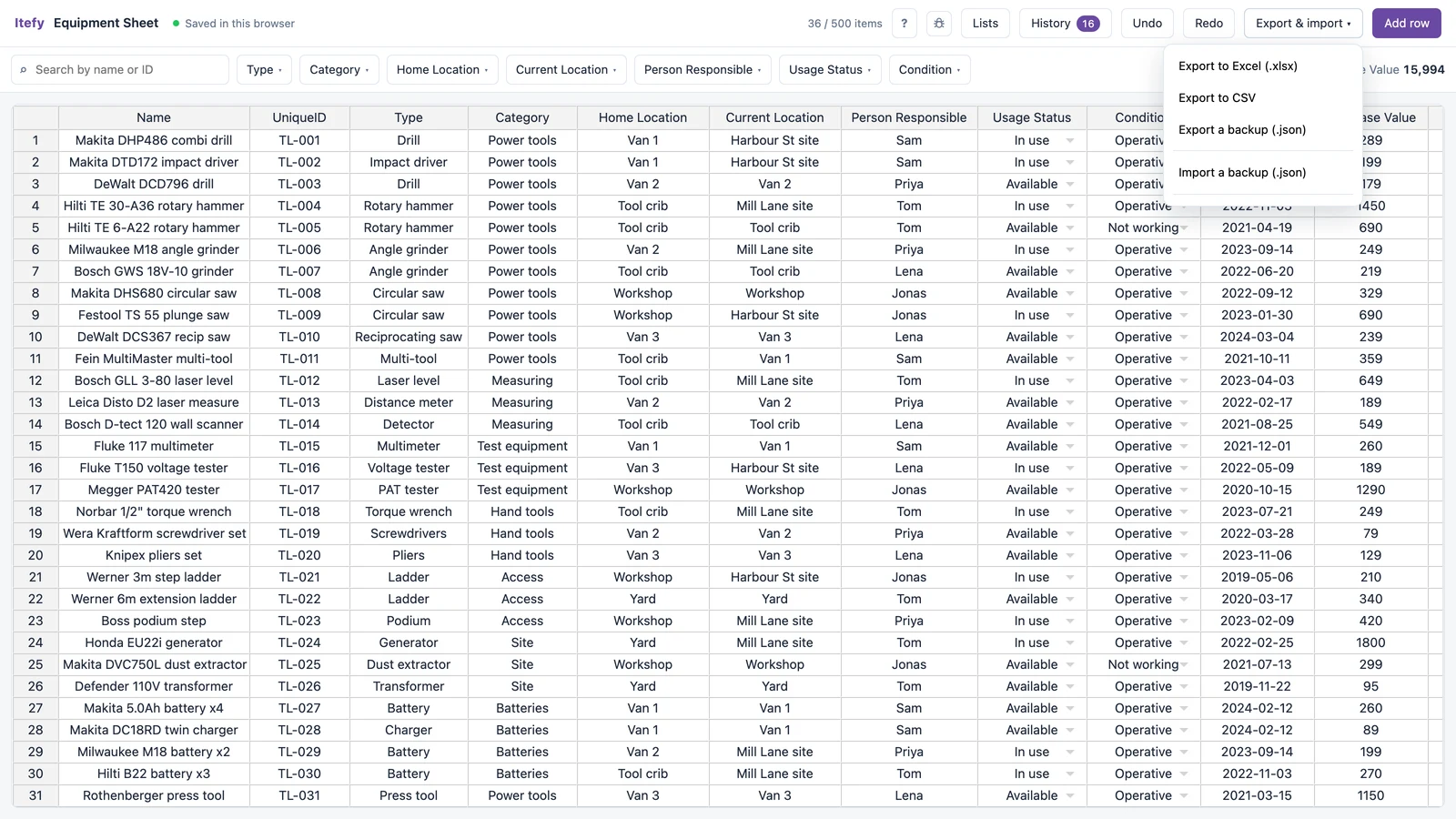Click the green saved status dot

[176, 24]
